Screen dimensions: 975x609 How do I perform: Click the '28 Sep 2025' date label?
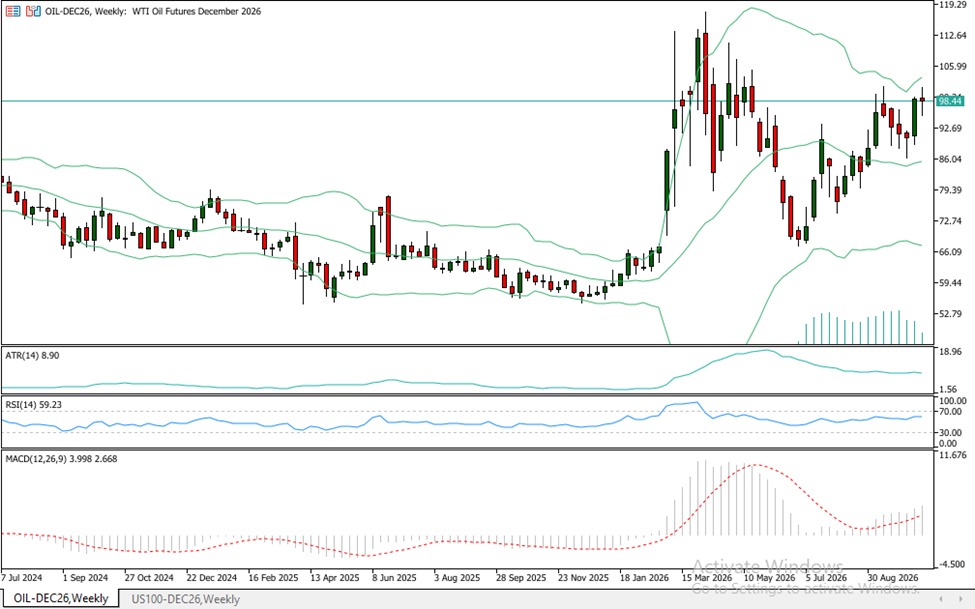click(x=521, y=577)
